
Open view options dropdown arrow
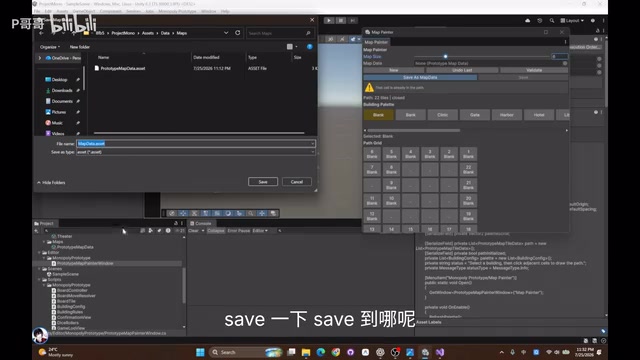(296, 47)
